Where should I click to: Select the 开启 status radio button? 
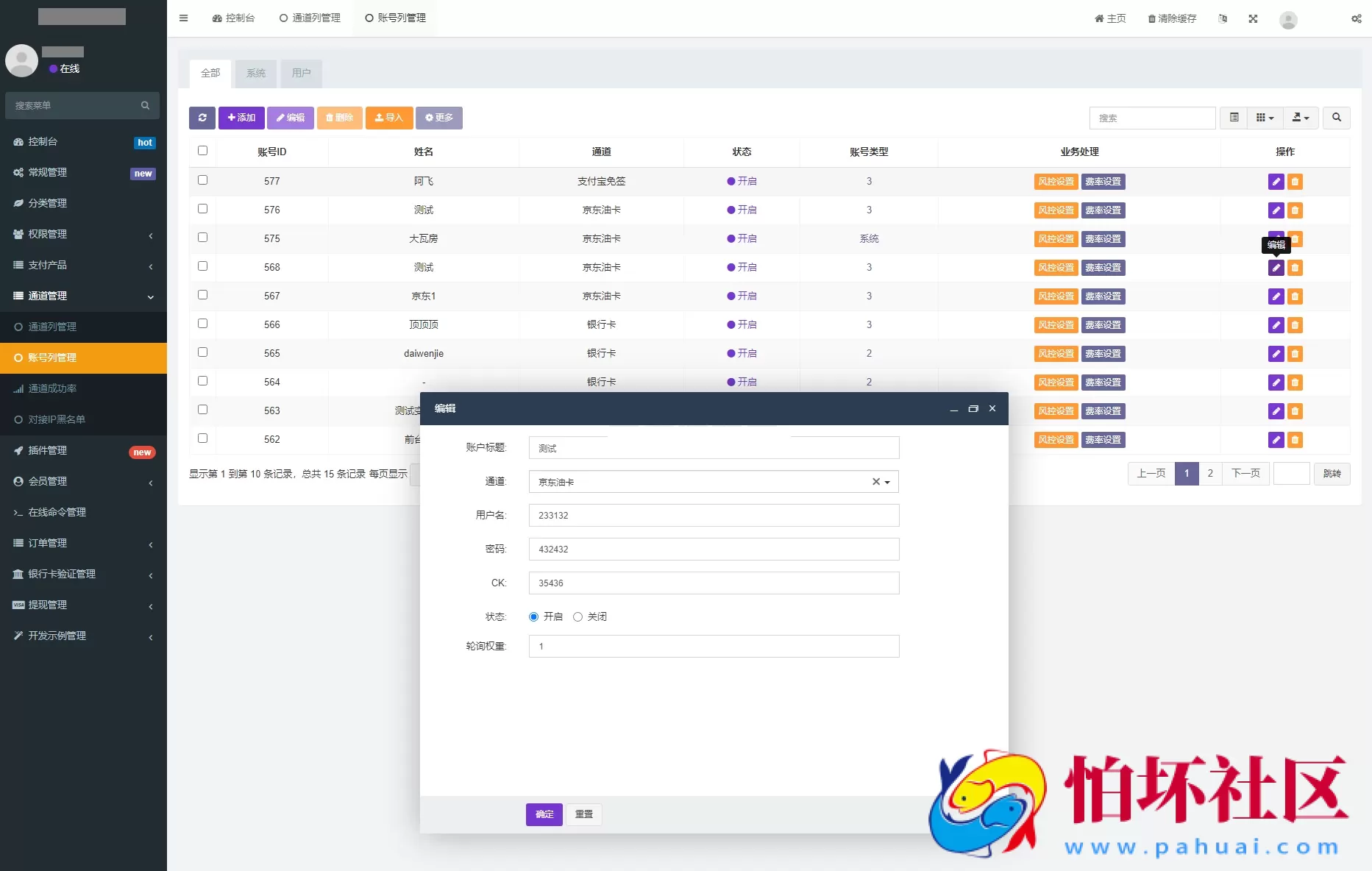click(533, 616)
